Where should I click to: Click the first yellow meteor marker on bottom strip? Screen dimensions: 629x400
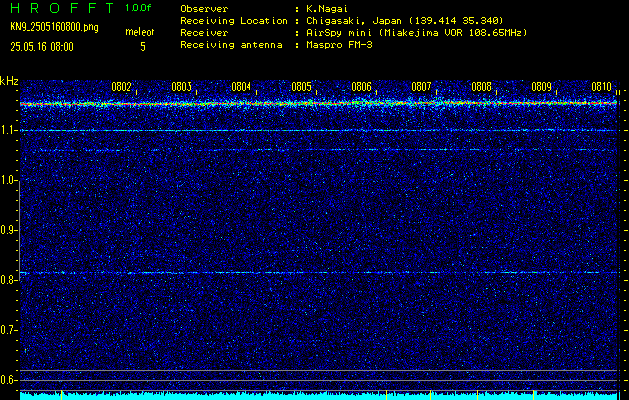[x=61, y=395]
